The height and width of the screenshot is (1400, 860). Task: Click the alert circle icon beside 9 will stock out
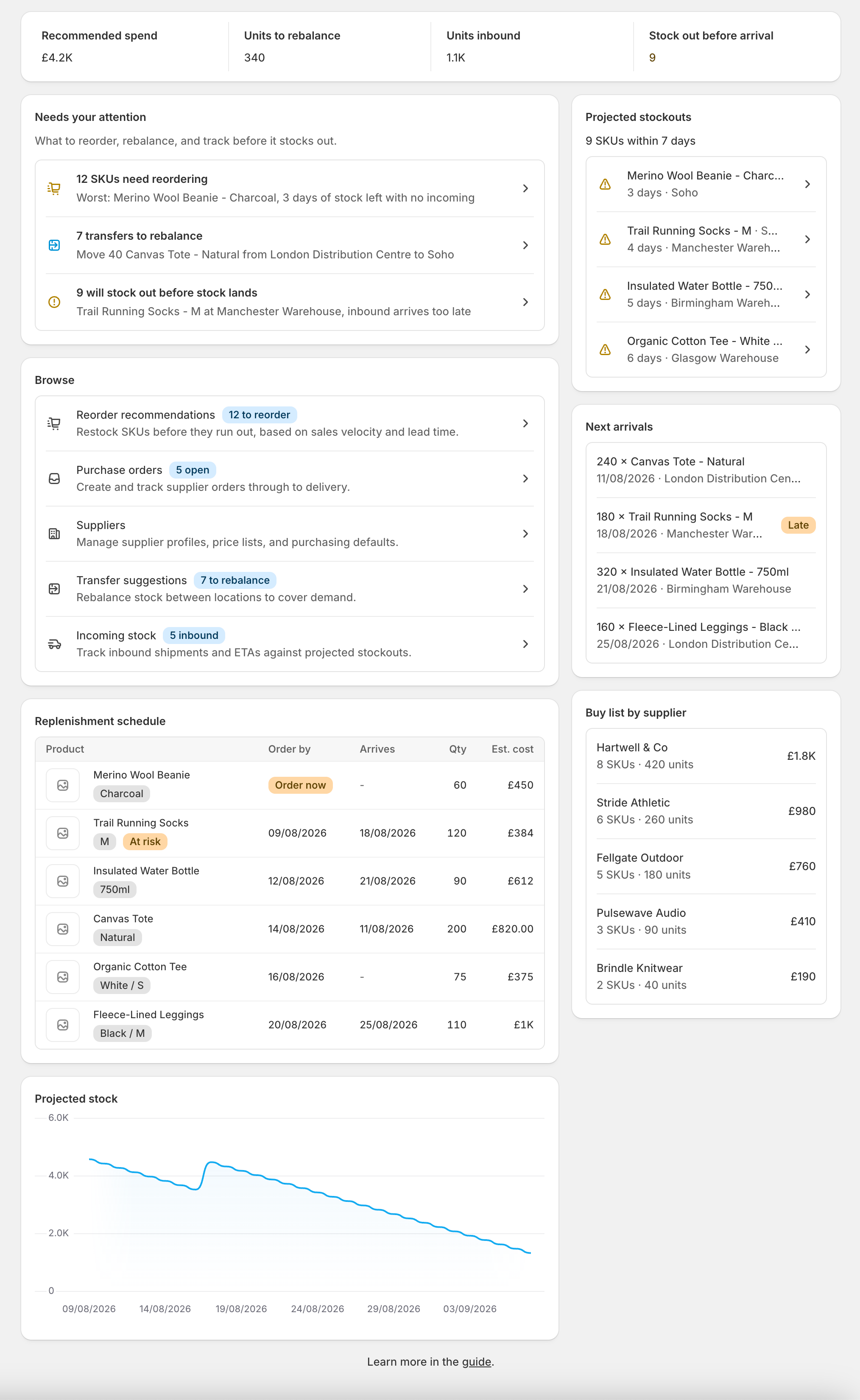(54, 302)
